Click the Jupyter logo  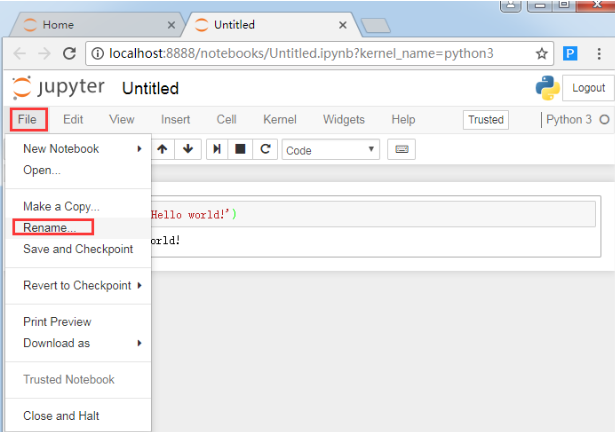tap(59, 87)
